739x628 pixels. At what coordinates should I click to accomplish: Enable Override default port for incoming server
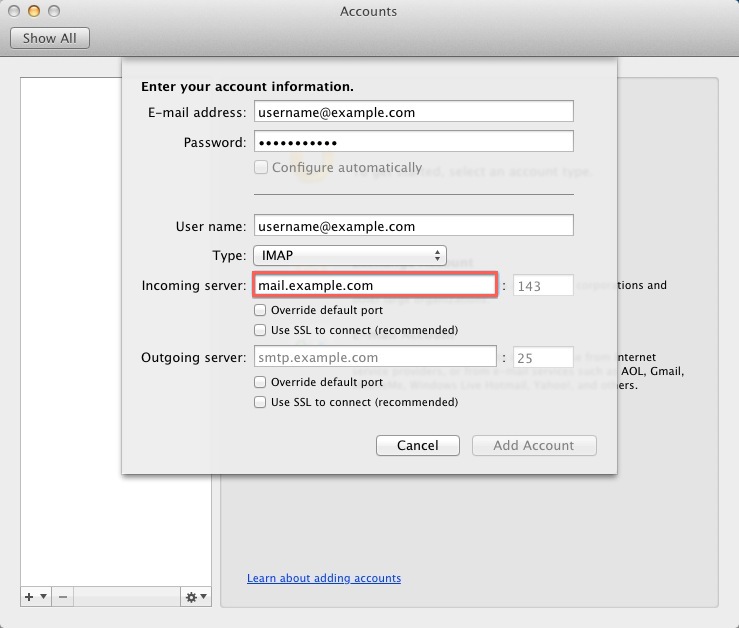coord(260,310)
